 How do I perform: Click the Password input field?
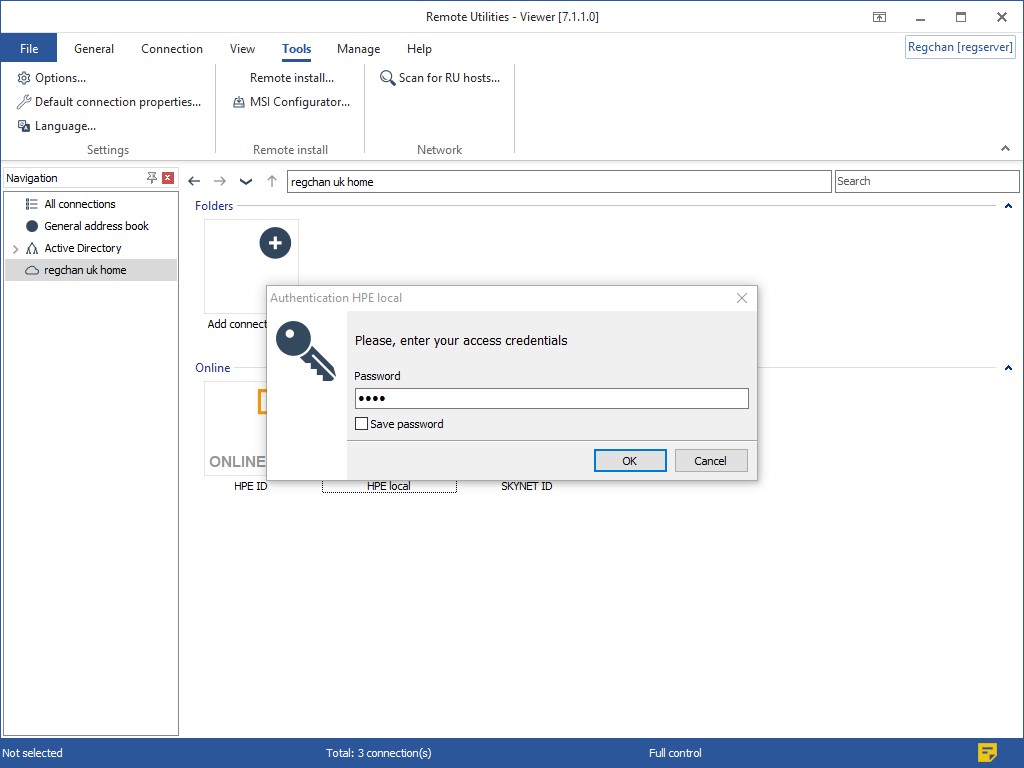(x=551, y=398)
